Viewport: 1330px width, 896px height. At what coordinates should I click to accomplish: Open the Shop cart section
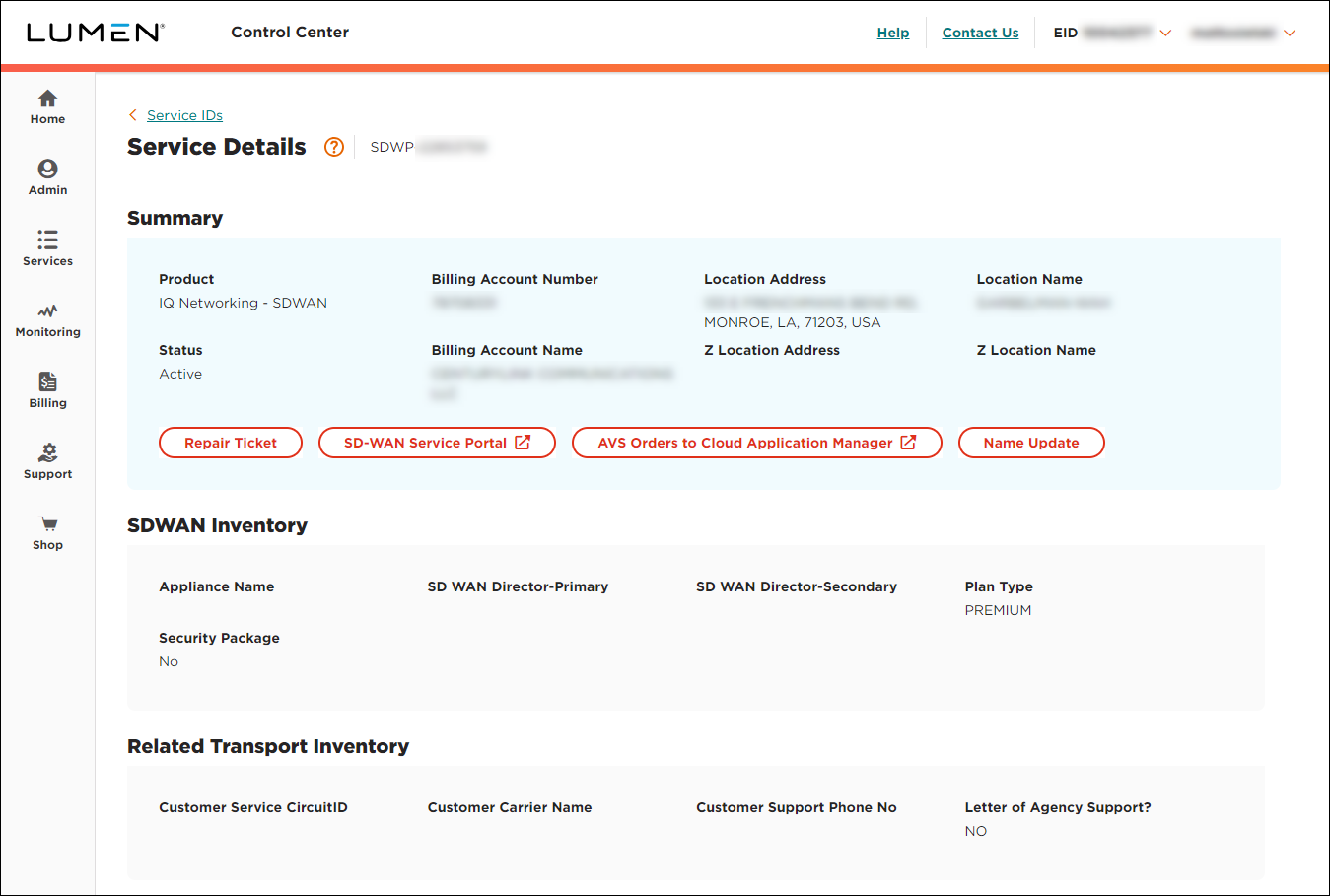pos(47,532)
